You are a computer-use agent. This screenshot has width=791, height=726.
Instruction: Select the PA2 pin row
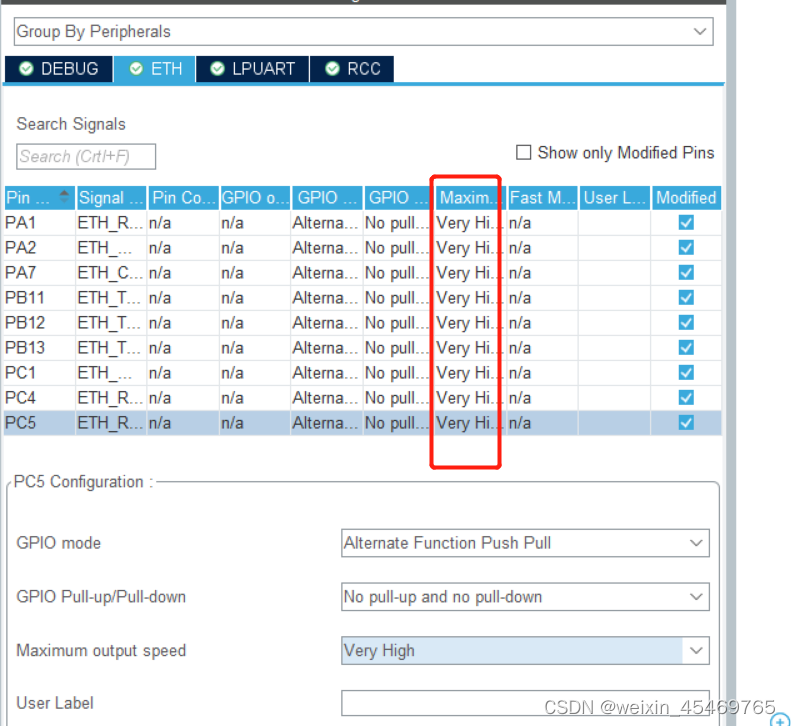point(363,248)
